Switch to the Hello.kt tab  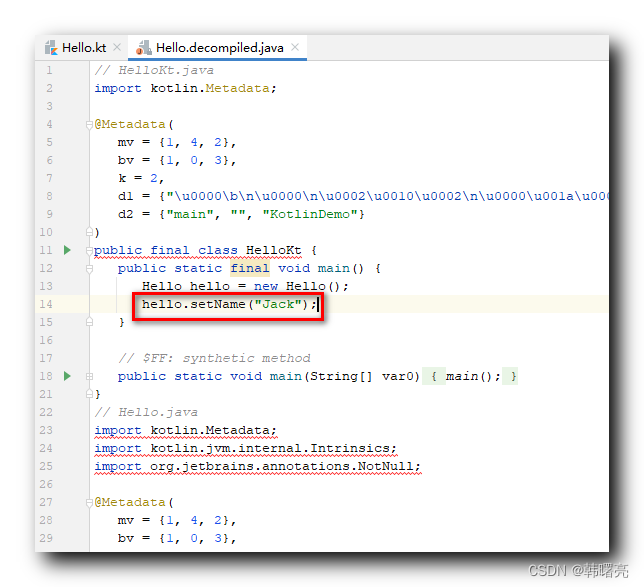84,48
